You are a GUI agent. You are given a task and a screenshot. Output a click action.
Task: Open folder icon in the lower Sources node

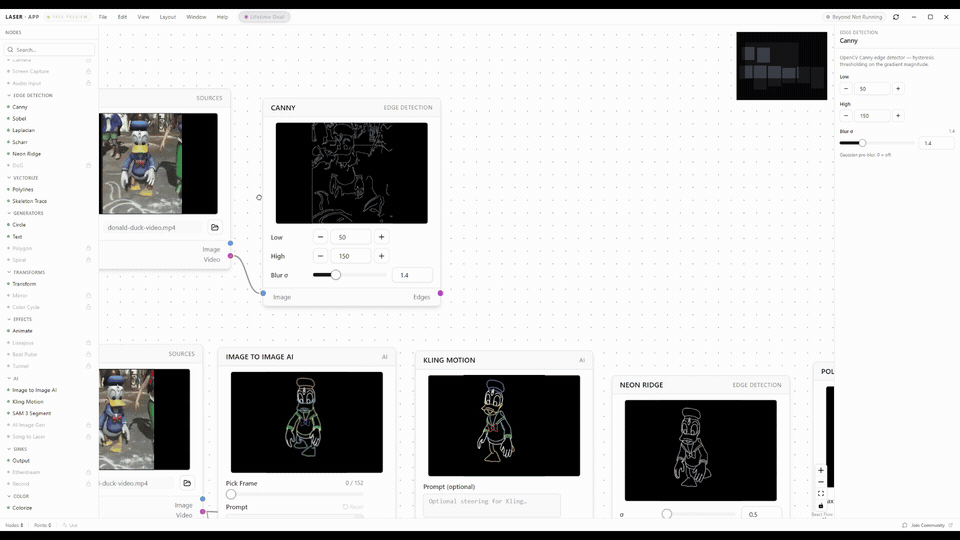click(187, 483)
